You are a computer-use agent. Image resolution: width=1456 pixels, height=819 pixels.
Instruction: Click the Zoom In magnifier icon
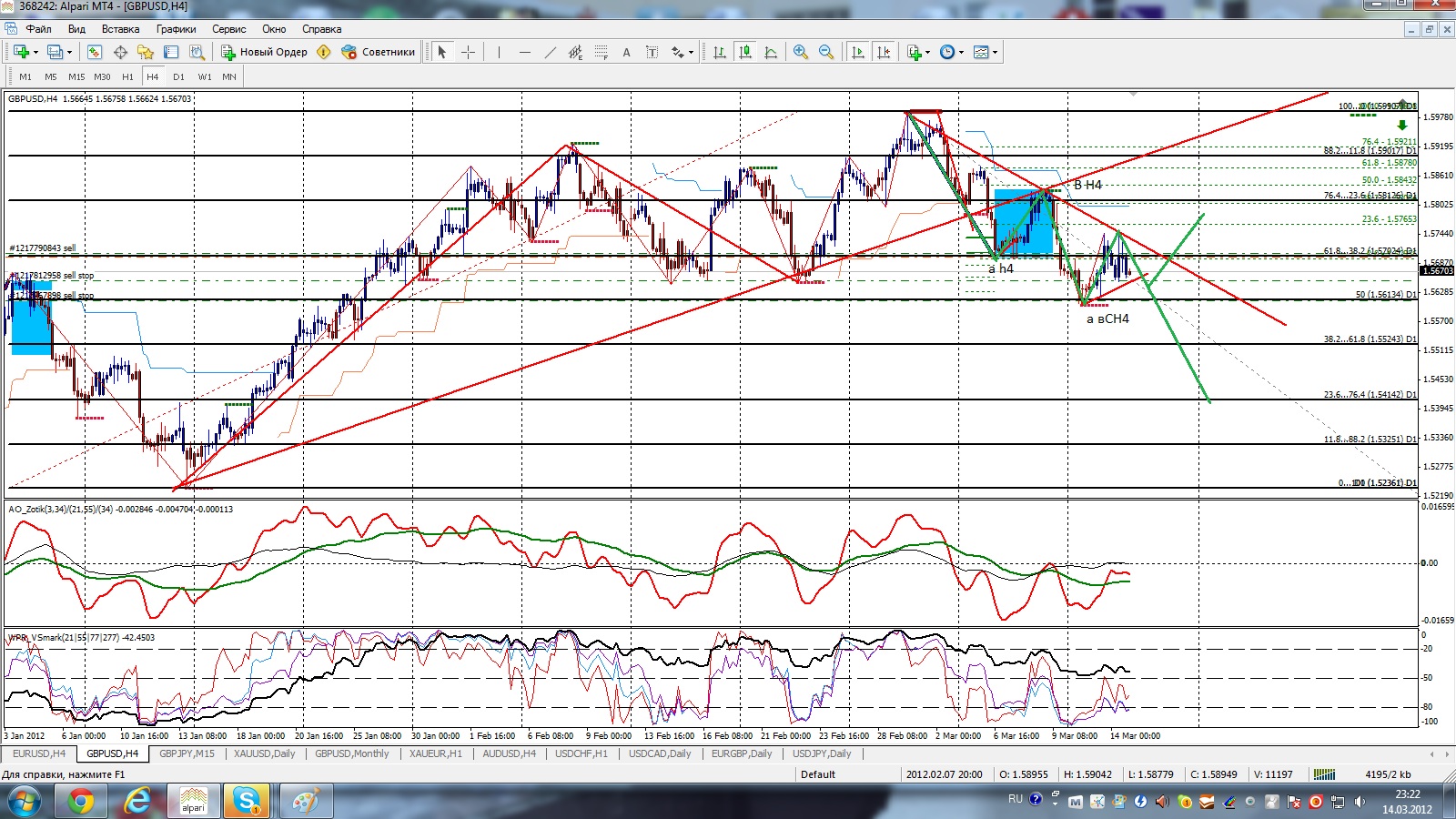pyautogui.click(x=801, y=52)
